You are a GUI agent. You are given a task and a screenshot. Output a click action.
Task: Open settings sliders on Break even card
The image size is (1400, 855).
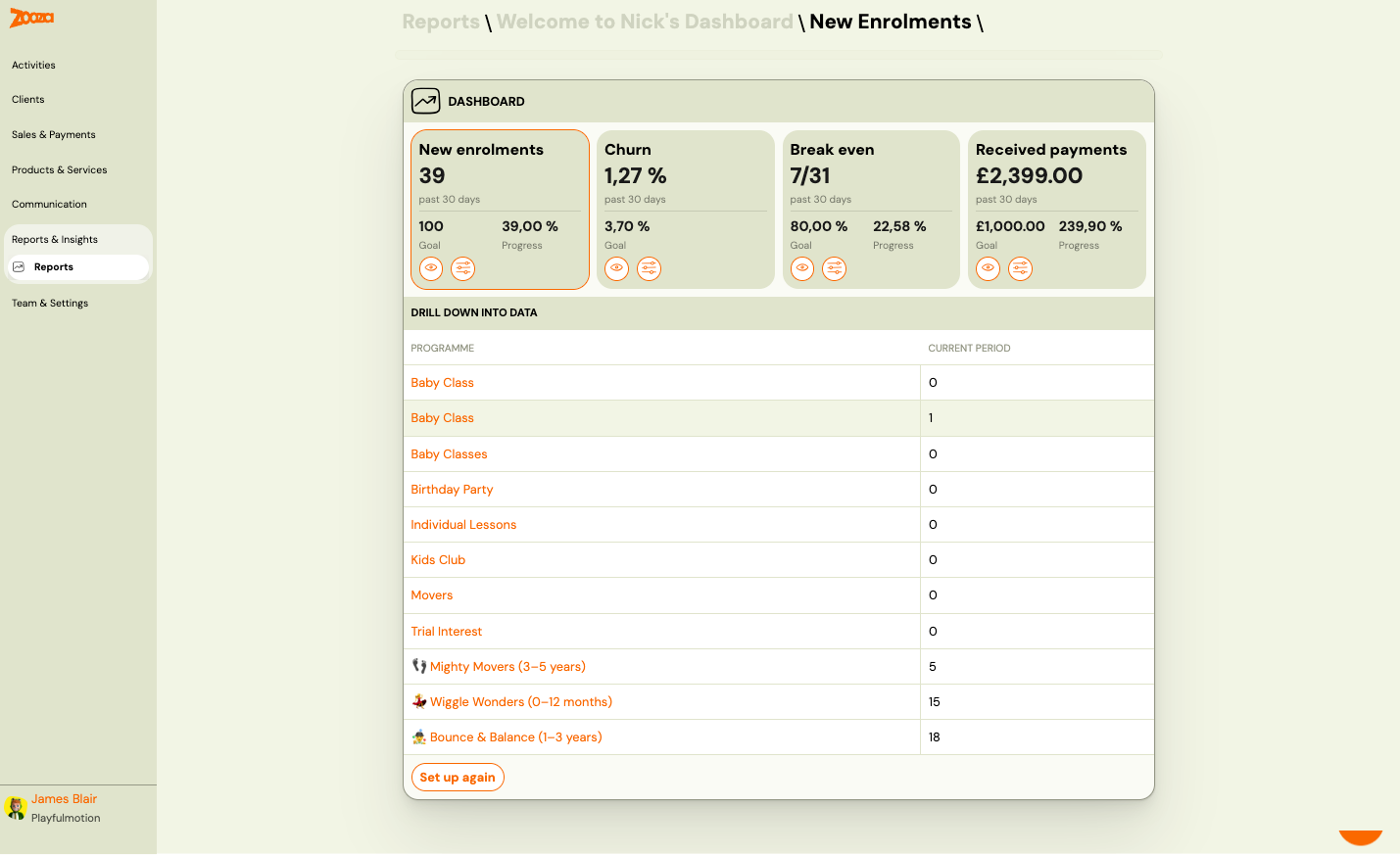pyautogui.click(x=834, y=268)
